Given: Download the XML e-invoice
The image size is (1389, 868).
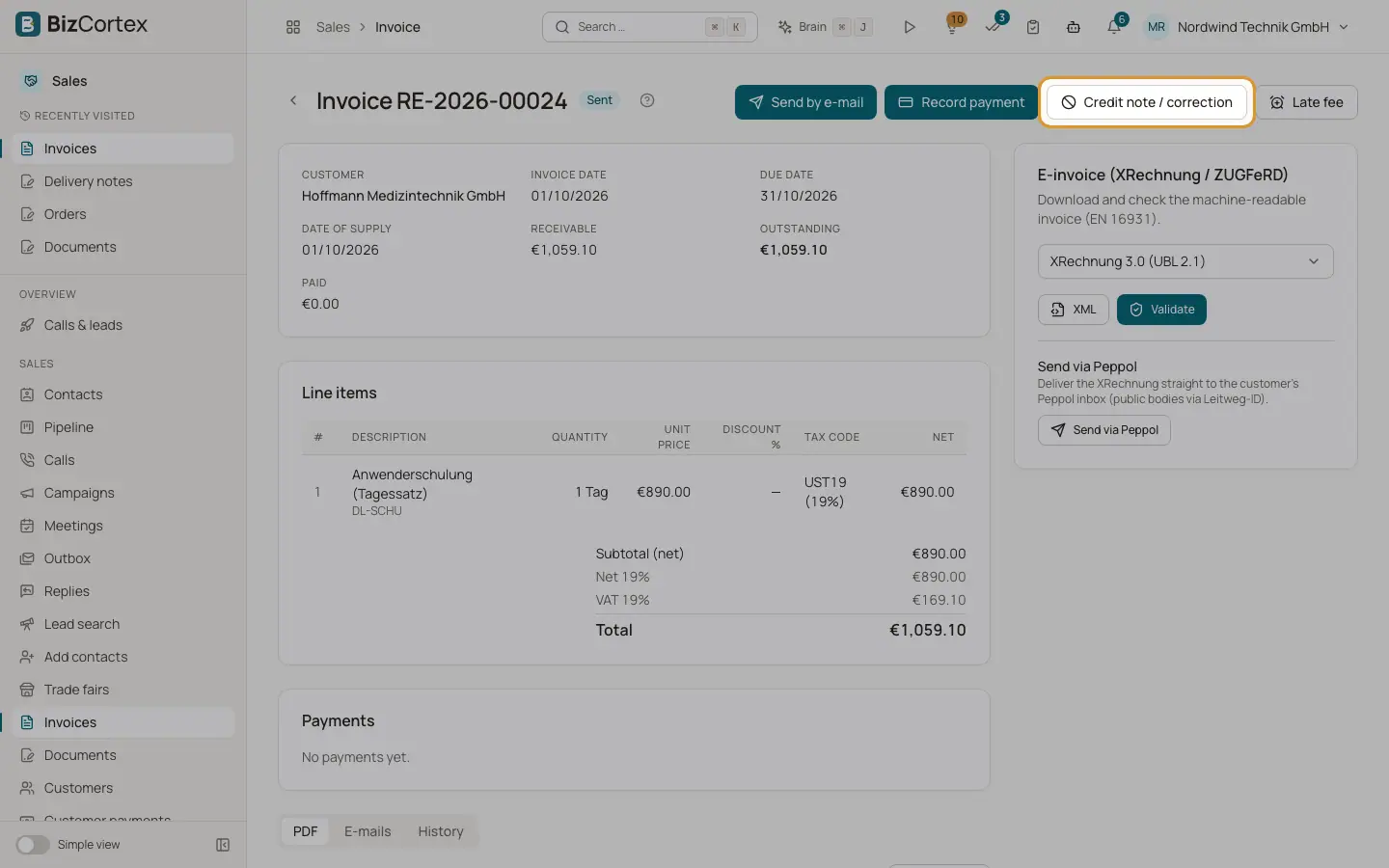Looking at the screenshot, I should [1074, 310].
